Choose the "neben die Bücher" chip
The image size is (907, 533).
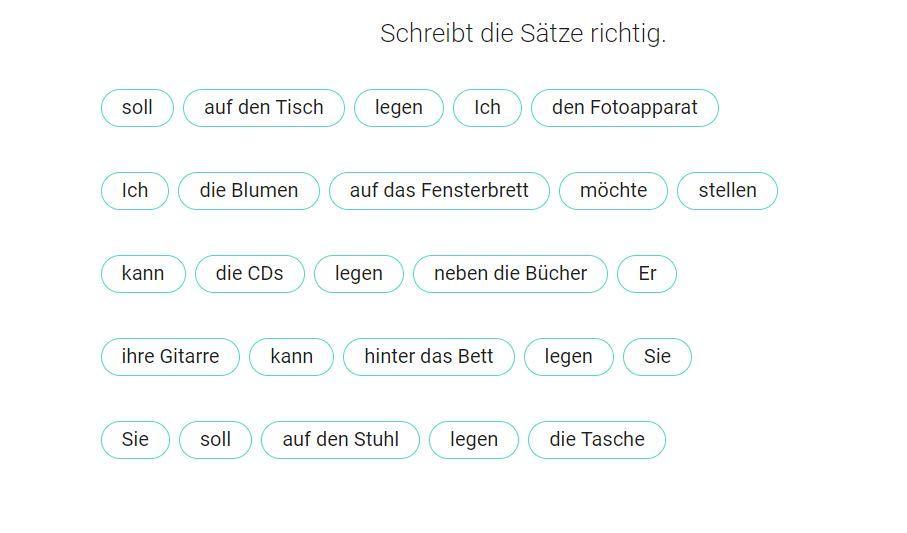(x=510, y=274)
